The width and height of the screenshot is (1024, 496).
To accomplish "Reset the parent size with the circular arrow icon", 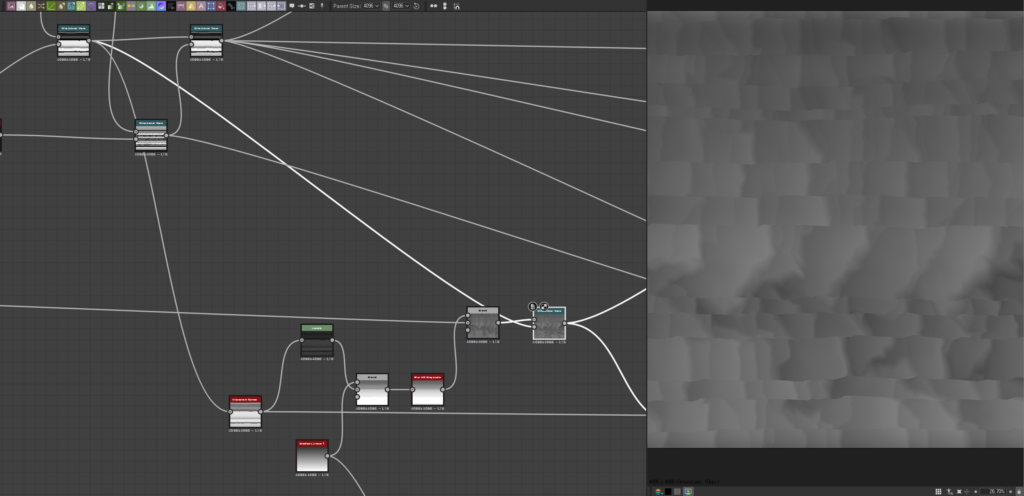I will (416, 6).
